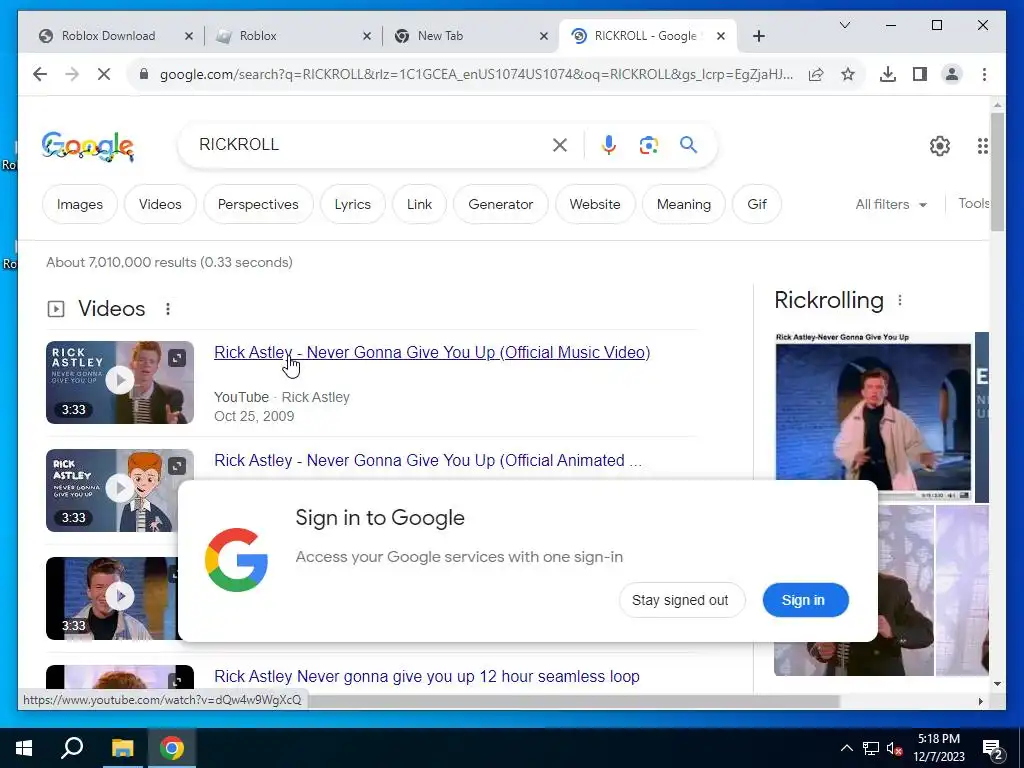Filter results by Videos
1024x768 pixels.
160,204
